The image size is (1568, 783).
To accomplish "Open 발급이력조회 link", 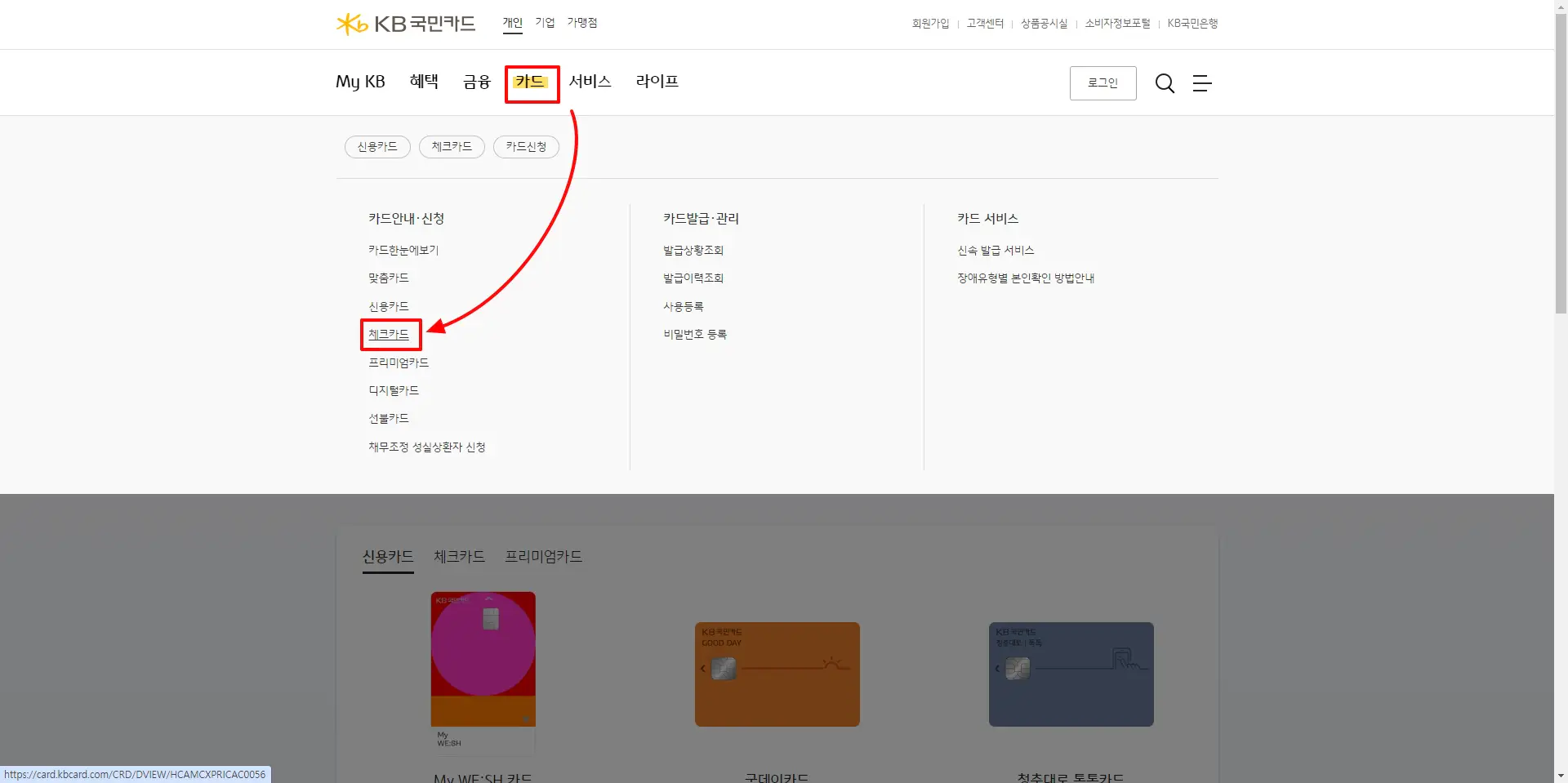I will 693,278.
